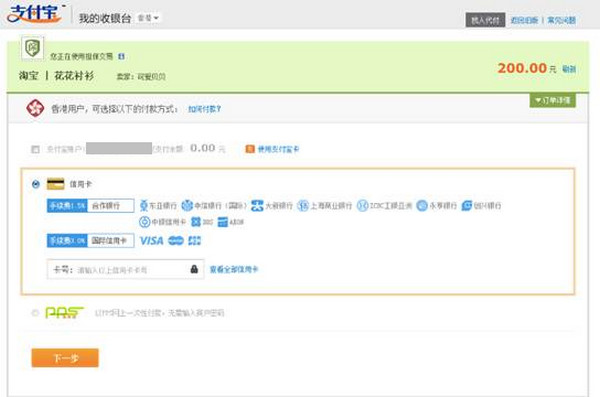Click the dark grey button in the top bar

coord(485,20)
